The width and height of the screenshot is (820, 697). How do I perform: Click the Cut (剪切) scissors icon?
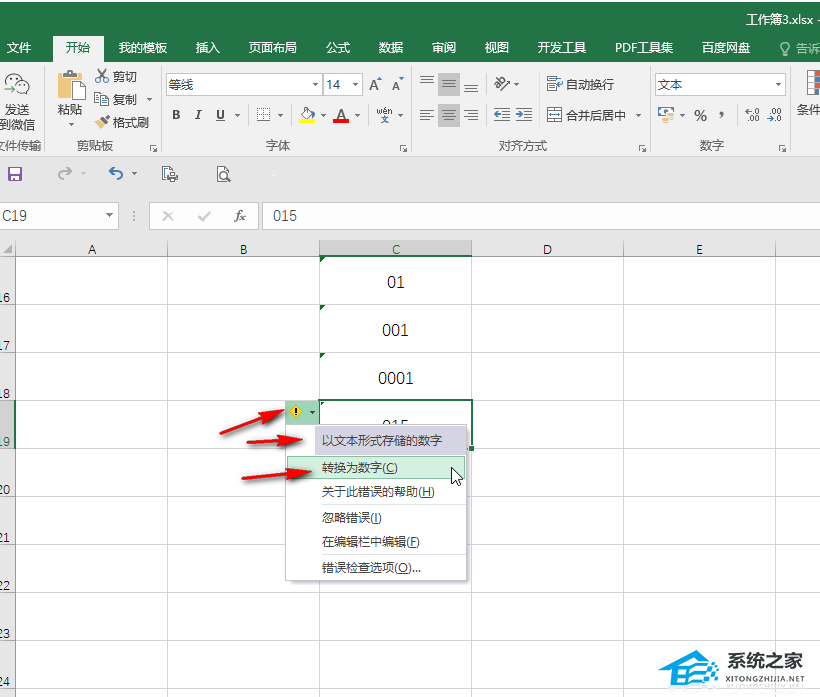point(103,76)
